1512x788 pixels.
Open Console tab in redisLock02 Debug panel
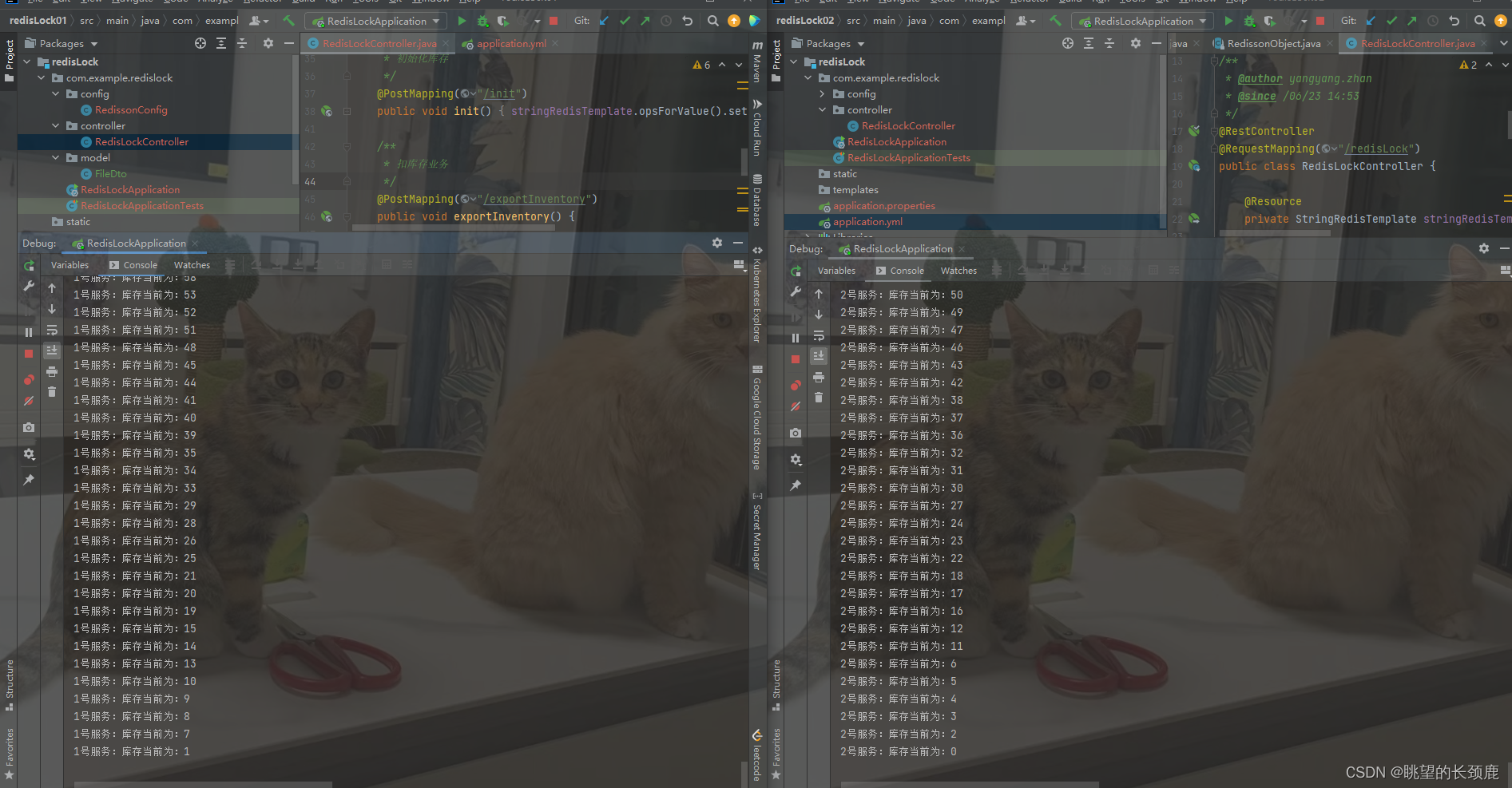900,271
